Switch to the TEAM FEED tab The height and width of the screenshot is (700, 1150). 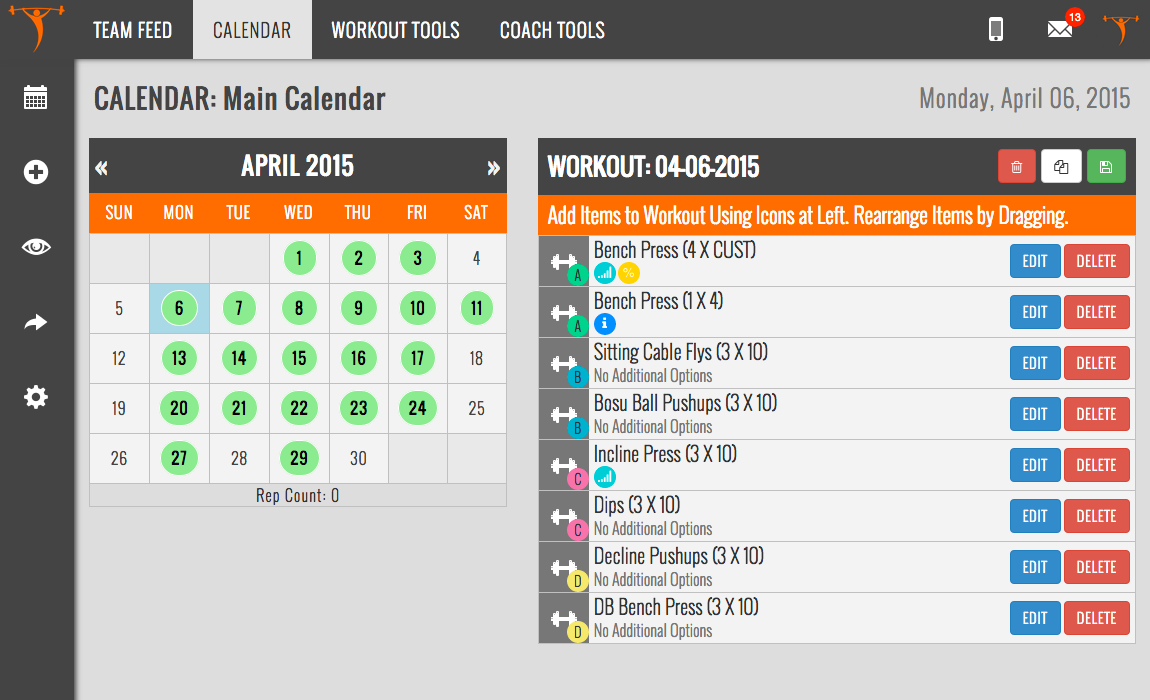133,30
